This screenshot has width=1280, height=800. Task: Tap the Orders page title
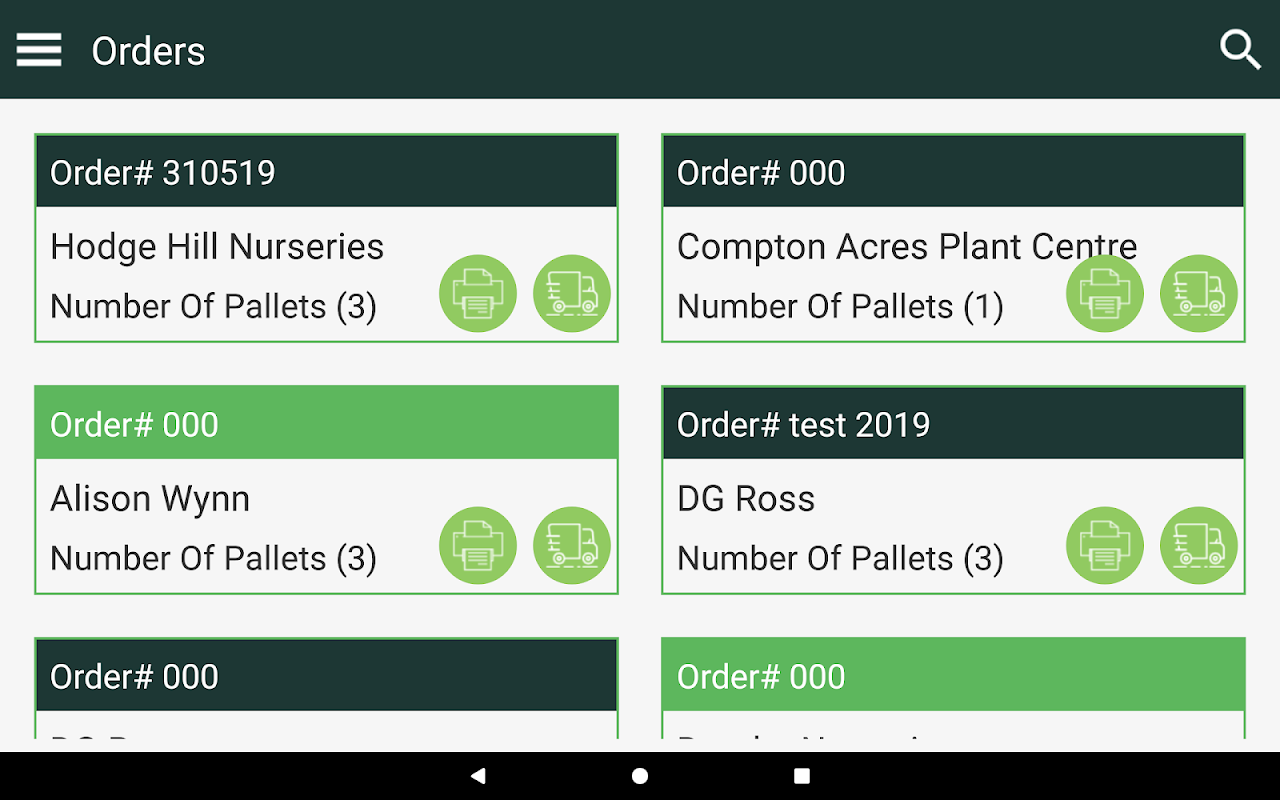tap(148, 51)
